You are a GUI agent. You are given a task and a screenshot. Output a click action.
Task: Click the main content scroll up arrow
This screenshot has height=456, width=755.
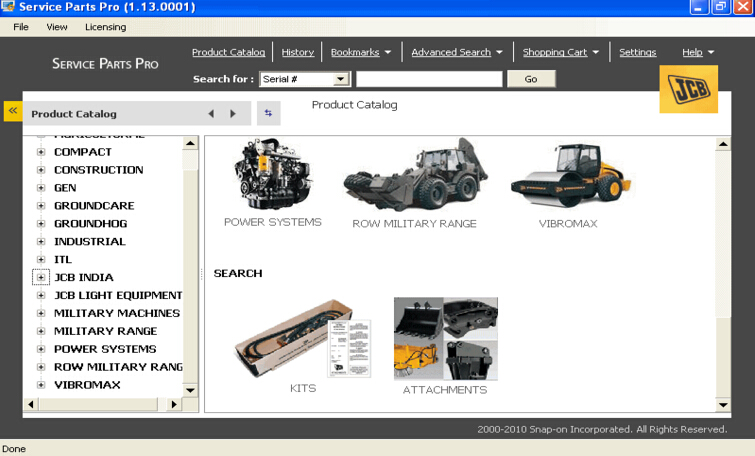(723, 144)
